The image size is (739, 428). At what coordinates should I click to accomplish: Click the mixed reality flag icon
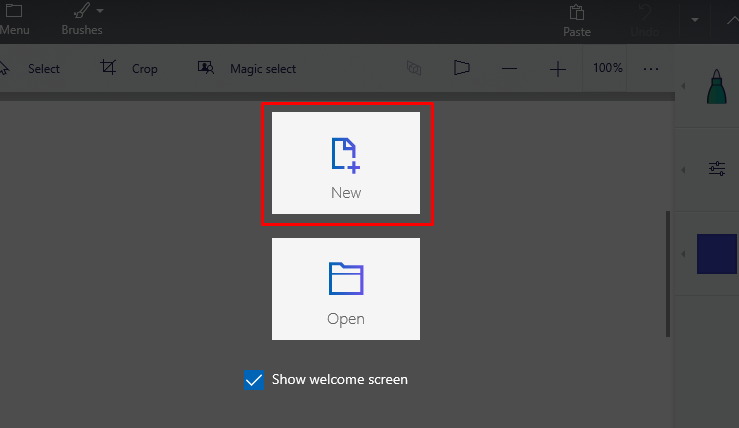pos(461,69)
